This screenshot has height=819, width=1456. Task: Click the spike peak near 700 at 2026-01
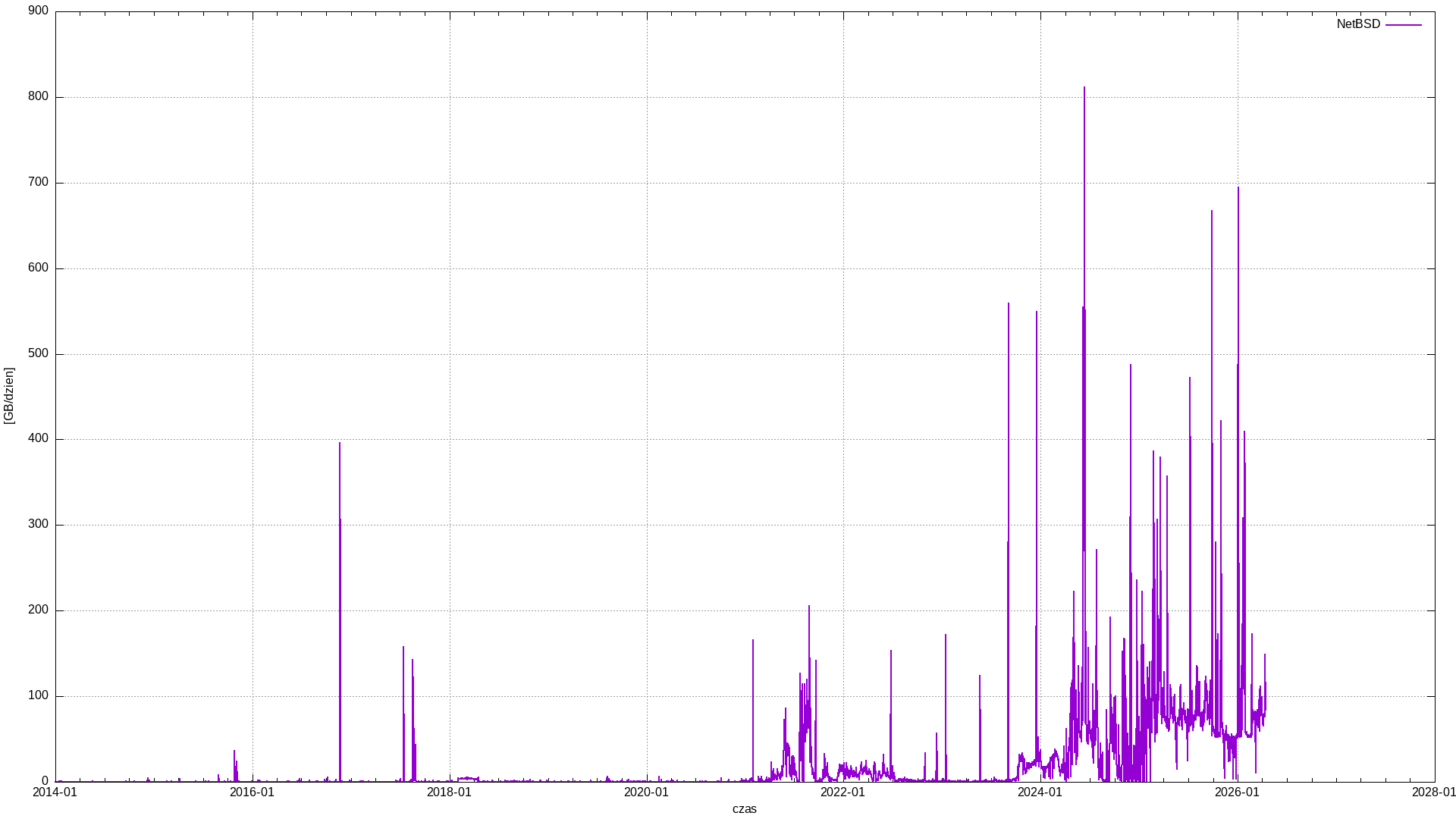pos(1238,188)
